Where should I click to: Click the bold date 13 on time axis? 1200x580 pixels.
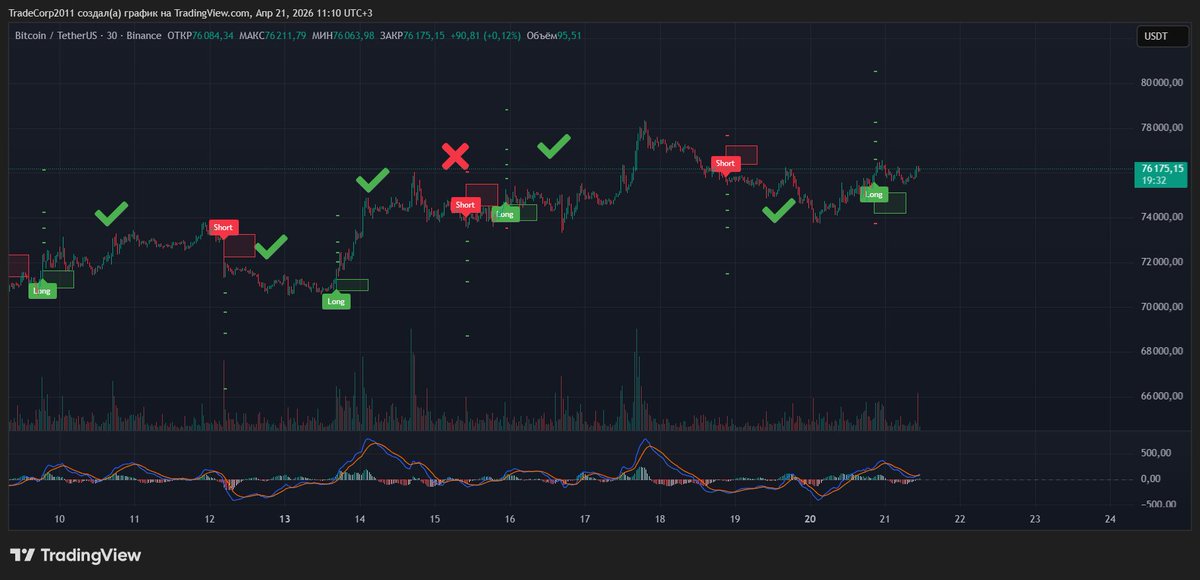pyautogui.click(x=285, y=520)
